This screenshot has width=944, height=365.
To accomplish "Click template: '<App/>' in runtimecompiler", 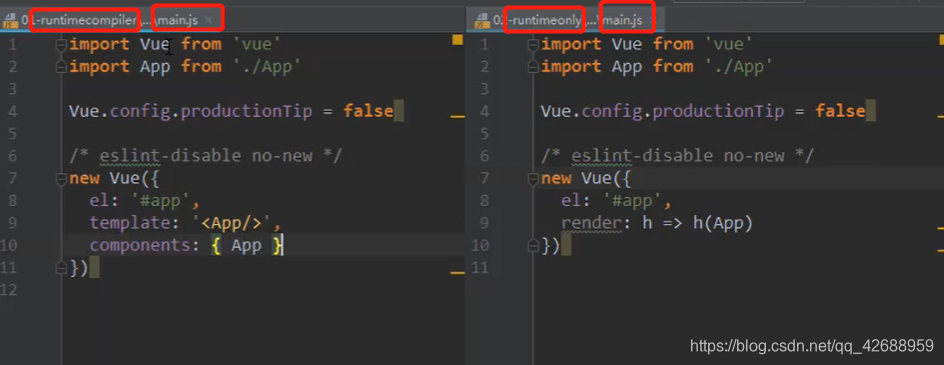I will pyautogui.click(x=186, y=223).
